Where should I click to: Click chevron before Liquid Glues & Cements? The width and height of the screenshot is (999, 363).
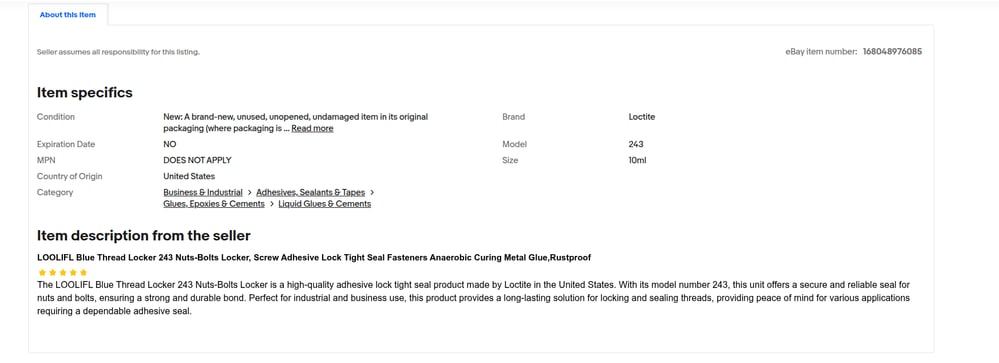(x=271, y=204)
